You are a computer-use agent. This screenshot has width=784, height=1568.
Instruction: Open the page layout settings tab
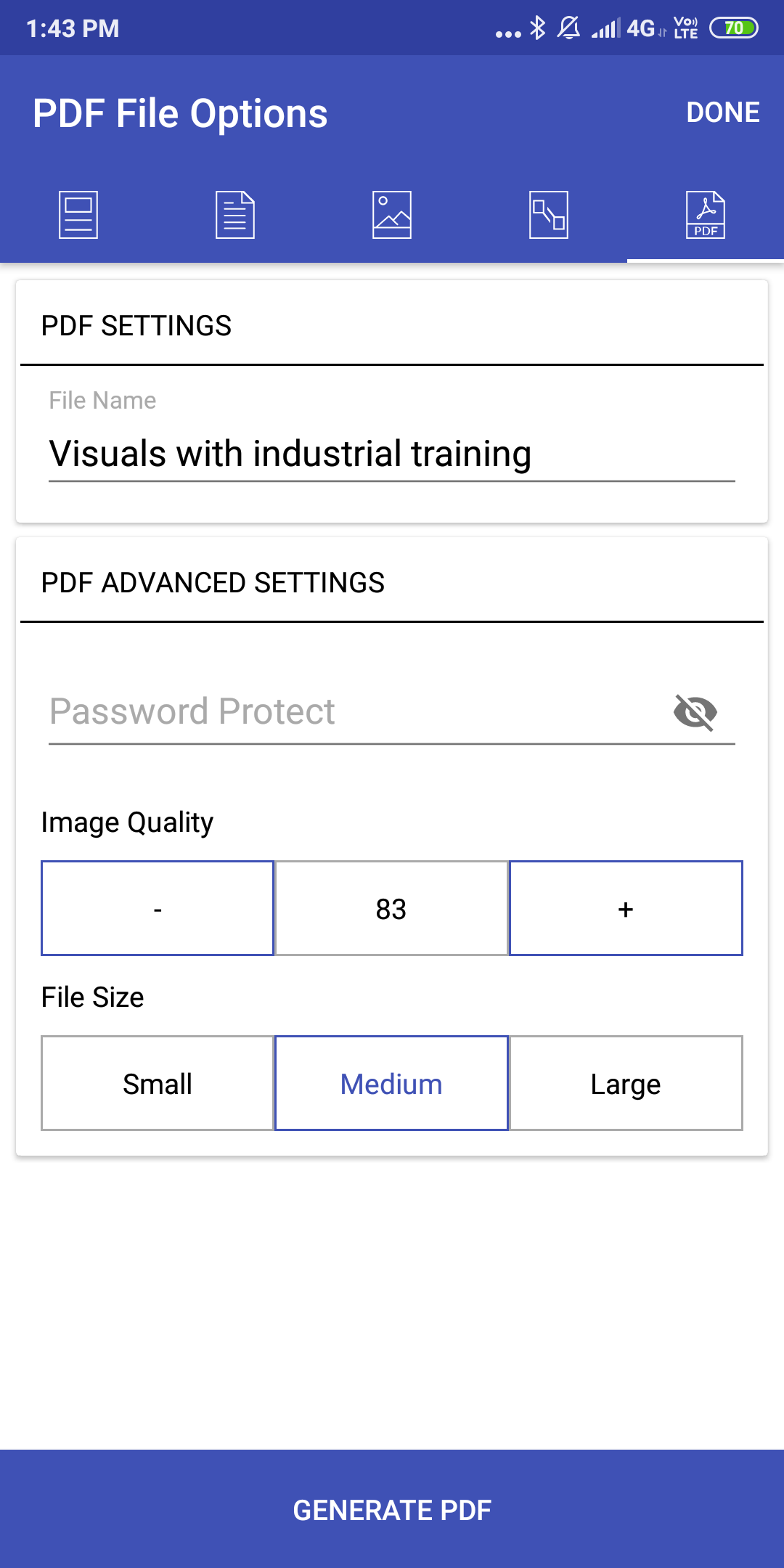(x=78, y=214)
